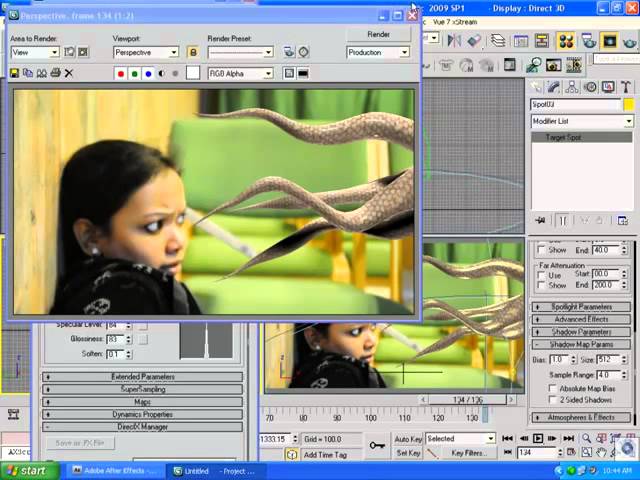Click auto region selected icon

coord(83,52)
